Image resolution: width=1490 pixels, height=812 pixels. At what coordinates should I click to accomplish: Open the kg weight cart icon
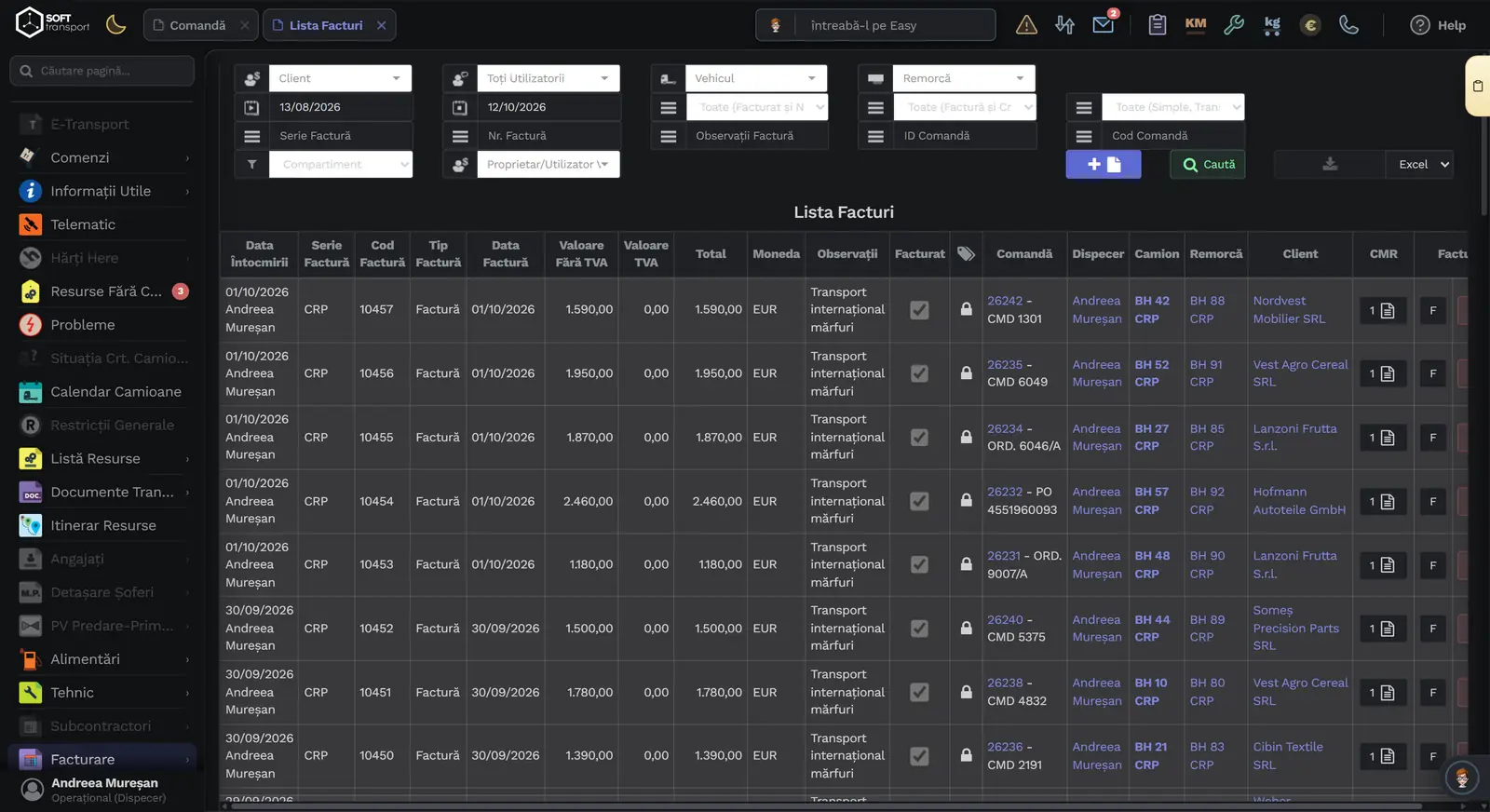[1272, 25]
